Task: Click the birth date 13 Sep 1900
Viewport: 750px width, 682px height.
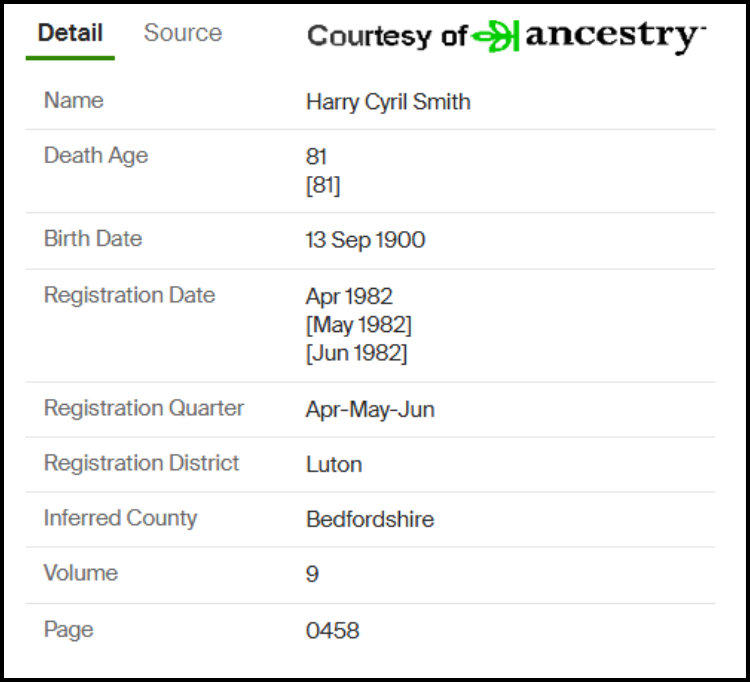Action: [365, 240]
